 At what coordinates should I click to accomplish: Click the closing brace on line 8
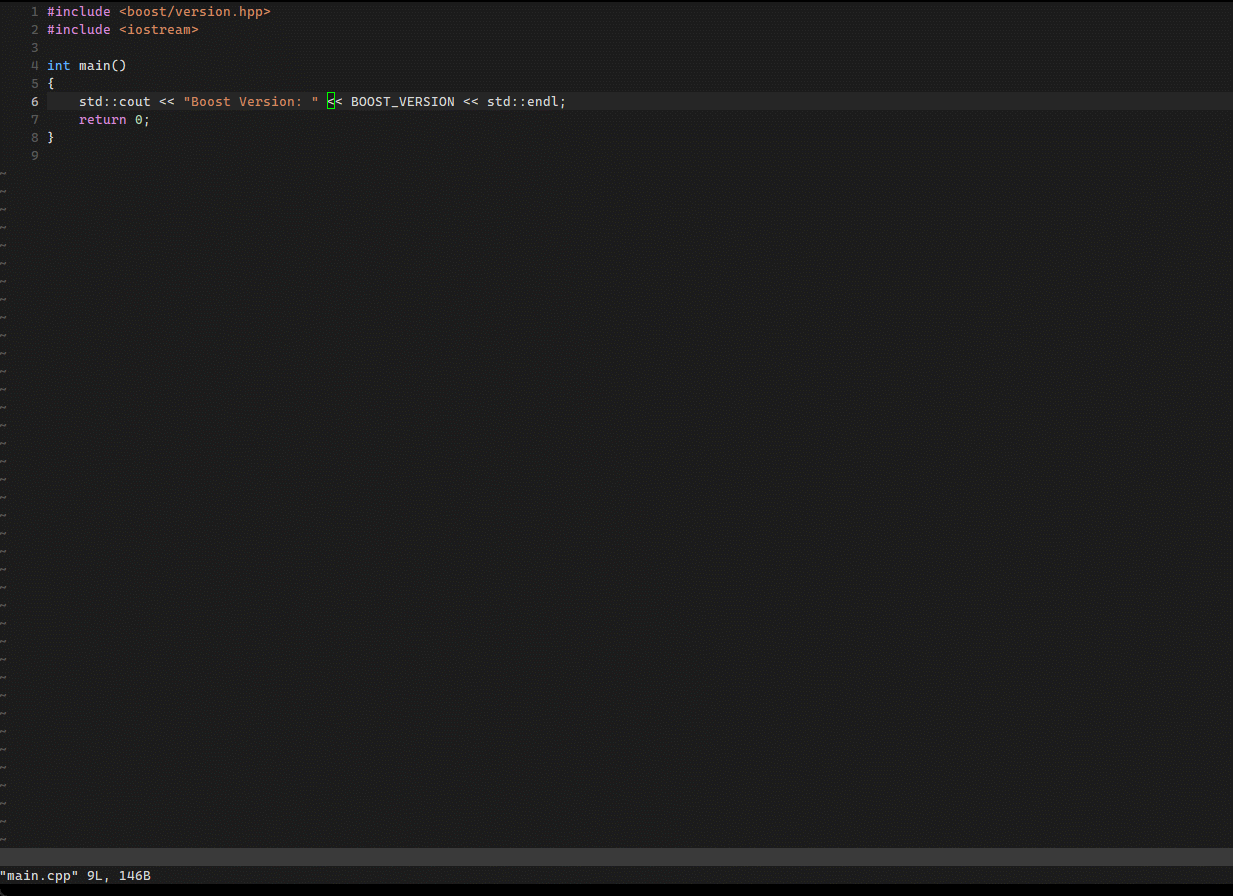[50, 137]
